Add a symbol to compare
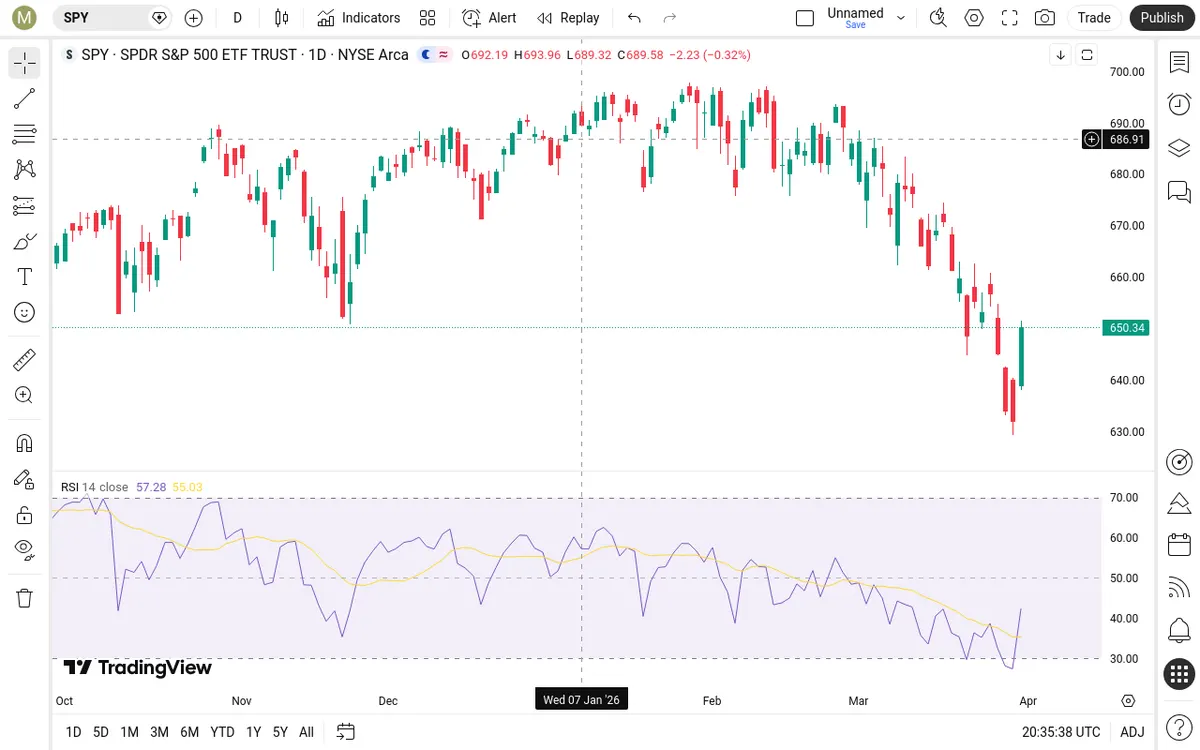This screenshot has height=750, width=1200. point(194,17)
